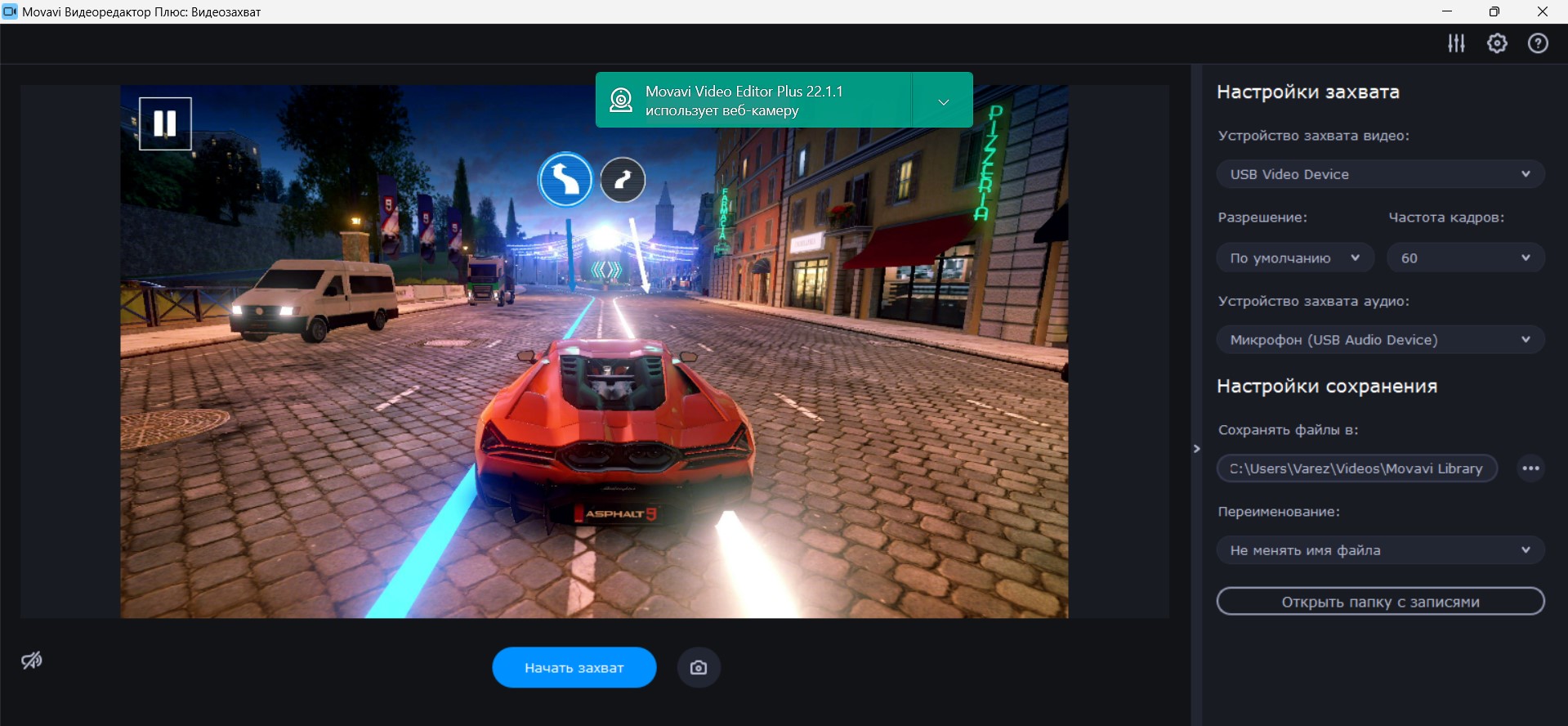Screen dimensions: 1568x726
Task: Click the Movavi app icon in title bar
Action: tap(10, 11)
